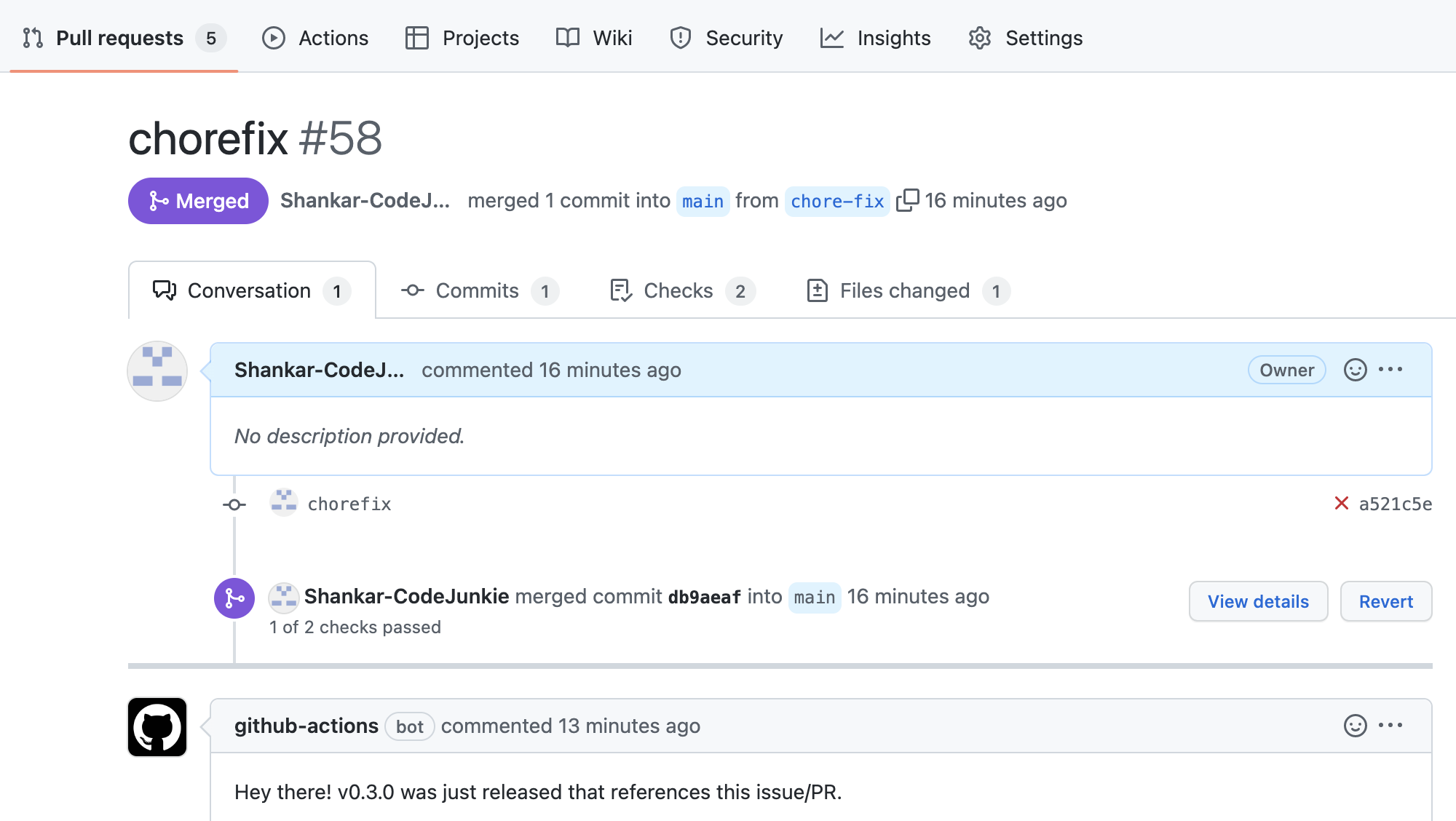View the Insights graph icon
Image resolution: width=1456 pixels, height=821 pixels.
click(832, 38)
